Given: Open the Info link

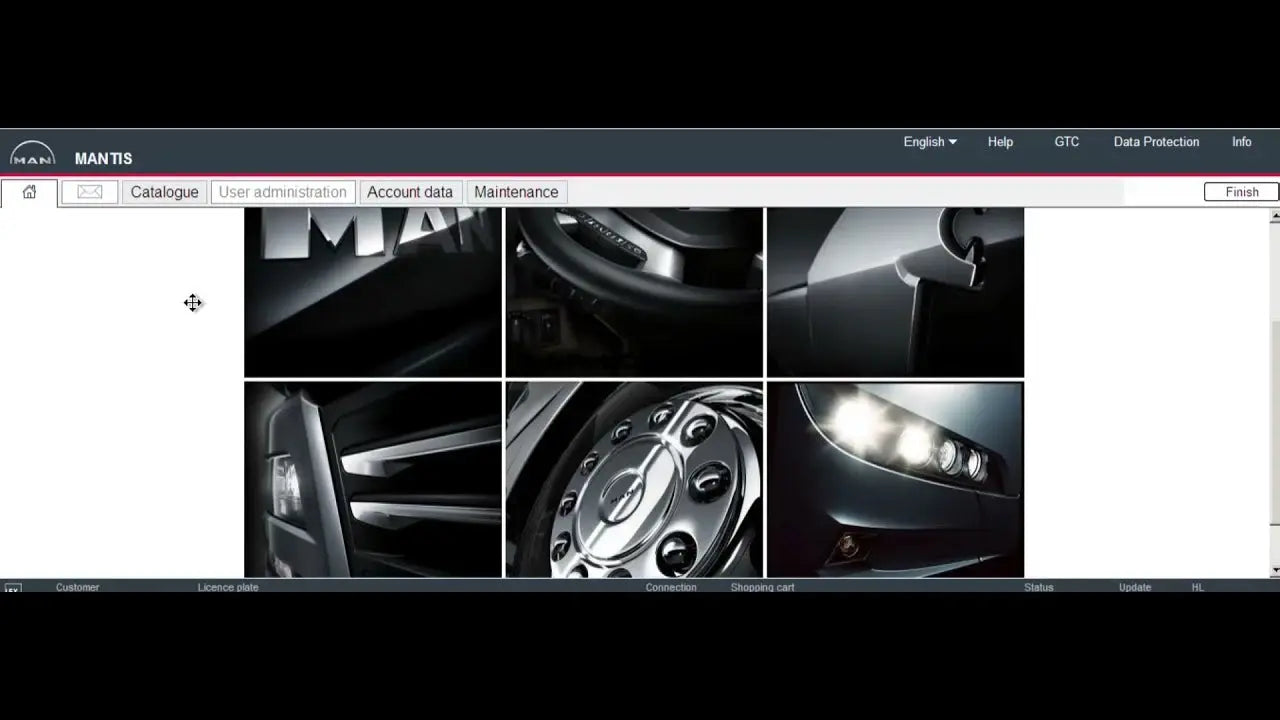Looking at the screenshot, I should pyautogui.click(x=1241, y=142).
